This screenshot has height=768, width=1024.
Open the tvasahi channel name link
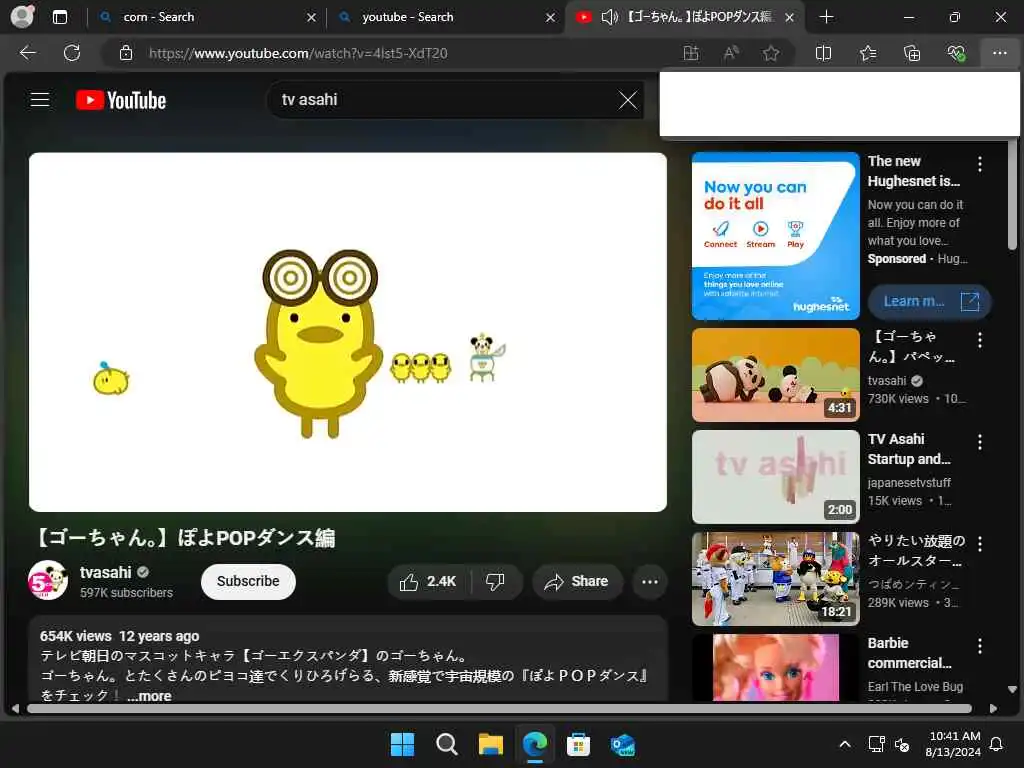tap(105, 572)
